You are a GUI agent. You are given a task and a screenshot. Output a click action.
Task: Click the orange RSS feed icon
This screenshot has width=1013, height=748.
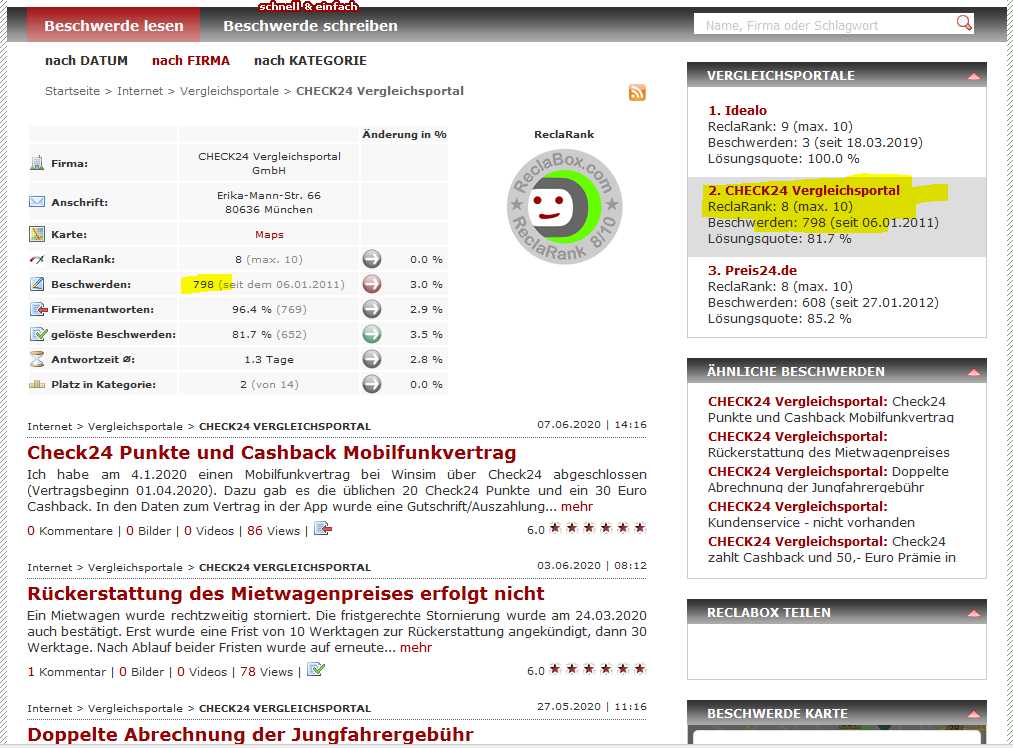tap(637, 93)
